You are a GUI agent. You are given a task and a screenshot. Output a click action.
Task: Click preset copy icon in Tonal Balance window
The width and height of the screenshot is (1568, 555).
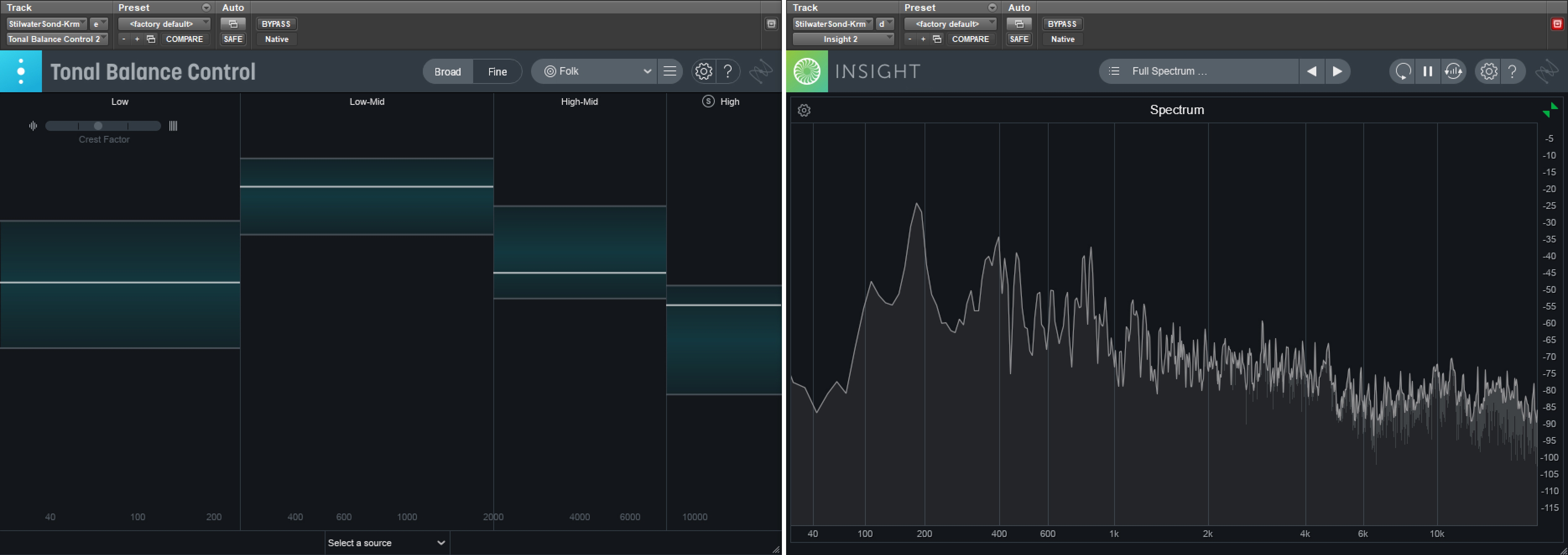(151, 39)
